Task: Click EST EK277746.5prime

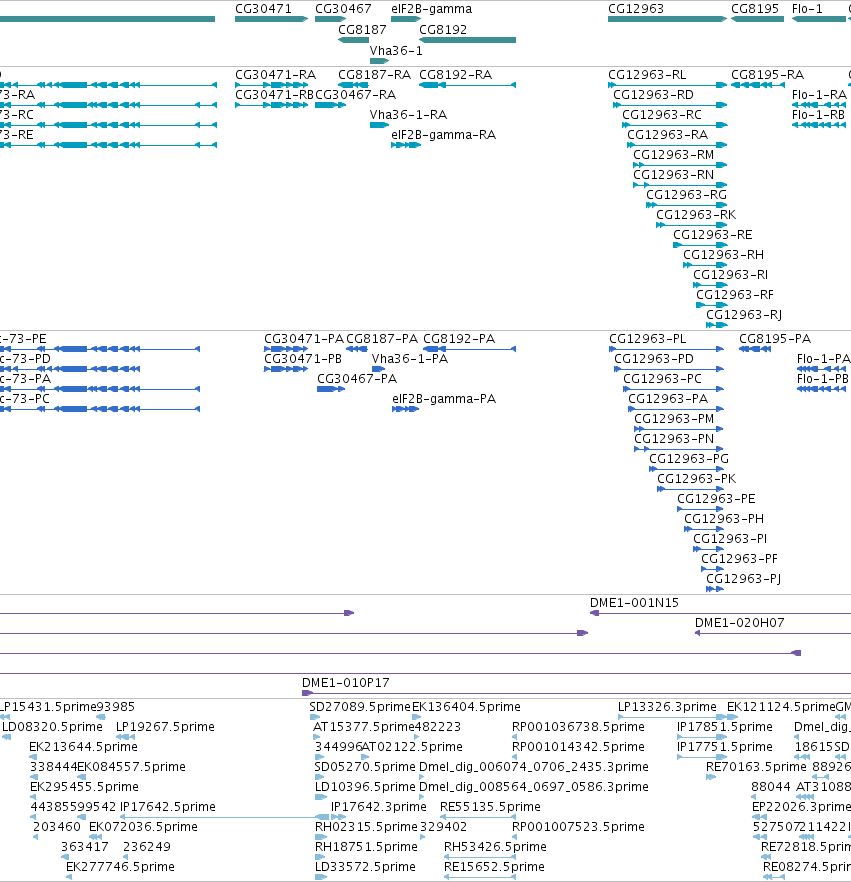Action: pos(120,867)
